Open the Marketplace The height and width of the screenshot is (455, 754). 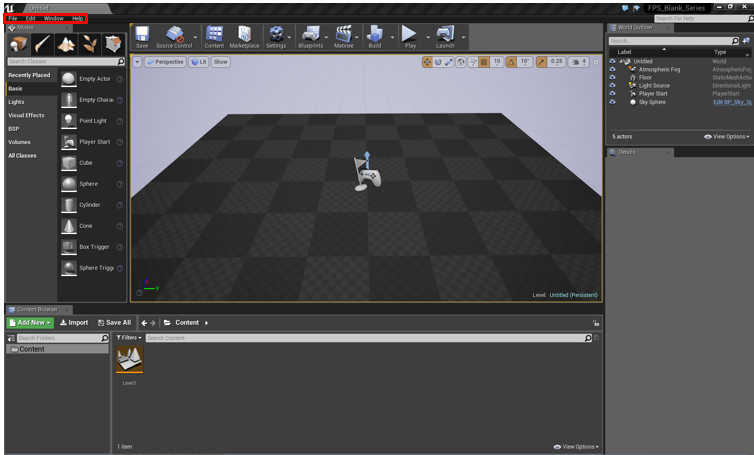coord(244,37)
